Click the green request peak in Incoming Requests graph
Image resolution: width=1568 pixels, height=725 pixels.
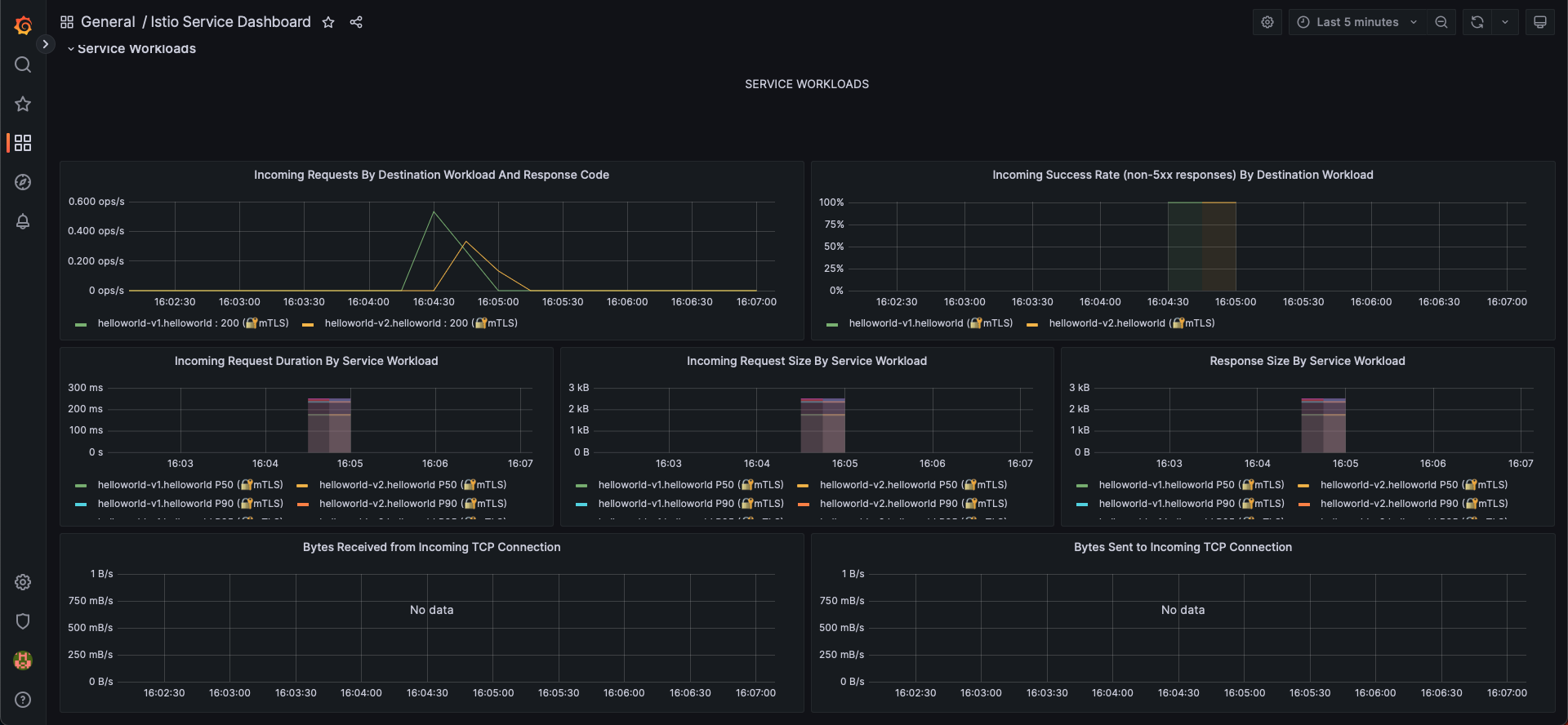tap(434, 213)
